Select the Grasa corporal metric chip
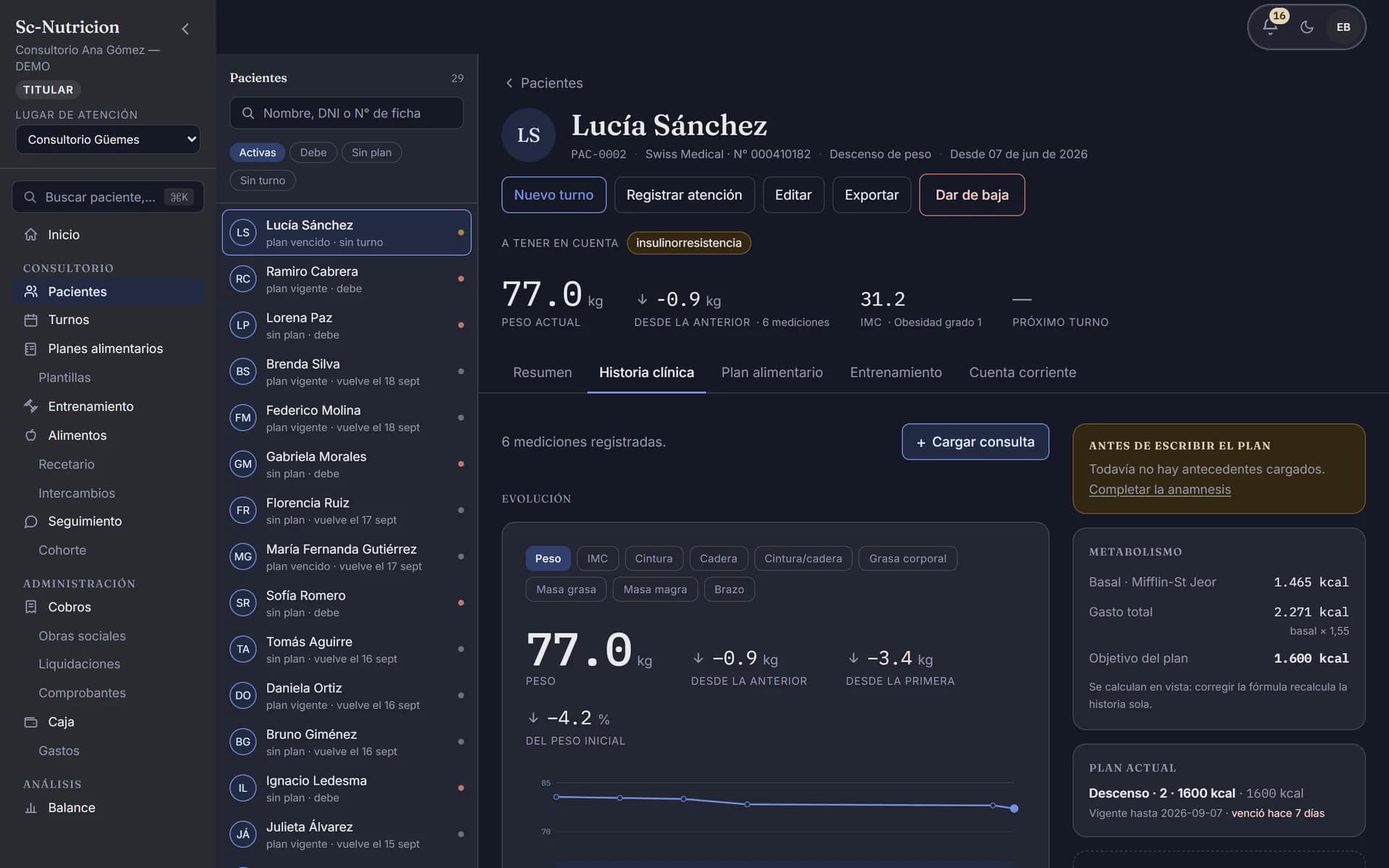Image resolution: width=1389 pixels, height=868 pixels. pyautogui.click(x=907, y=558)
